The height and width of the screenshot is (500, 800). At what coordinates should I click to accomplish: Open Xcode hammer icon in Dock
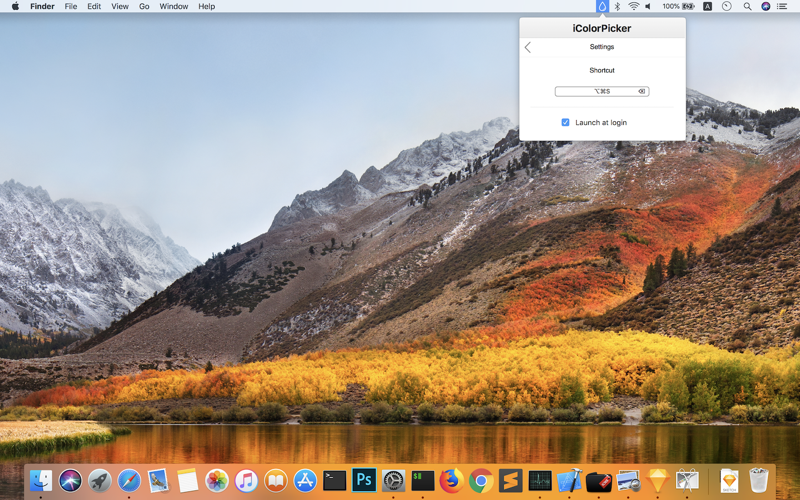569,480
